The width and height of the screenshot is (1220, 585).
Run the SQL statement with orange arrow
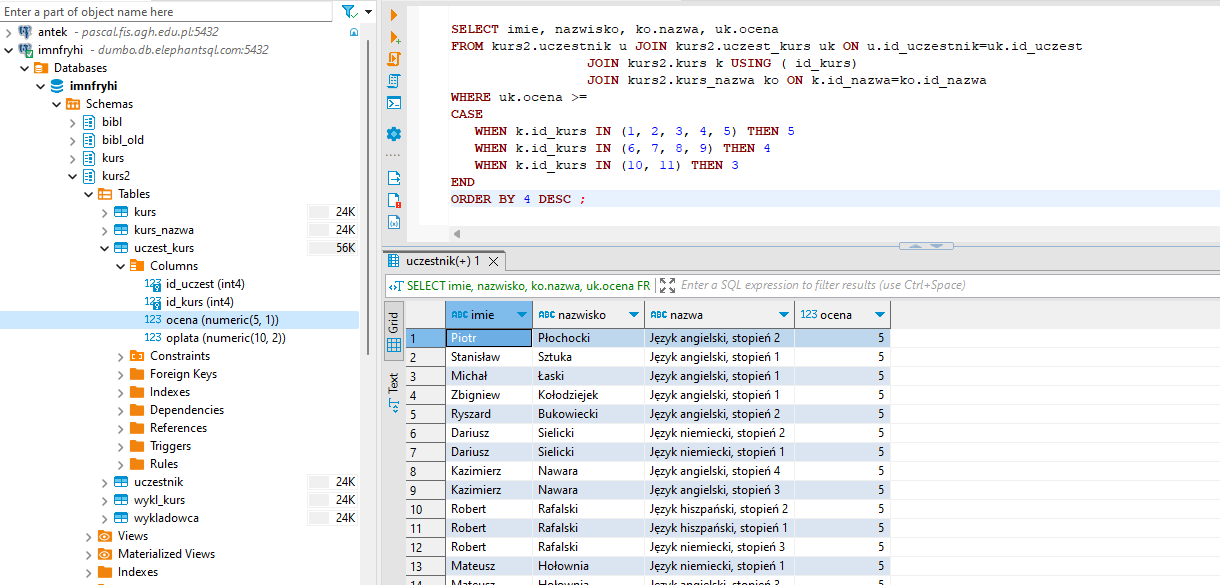pyautogui.click(x=394, y=15)
